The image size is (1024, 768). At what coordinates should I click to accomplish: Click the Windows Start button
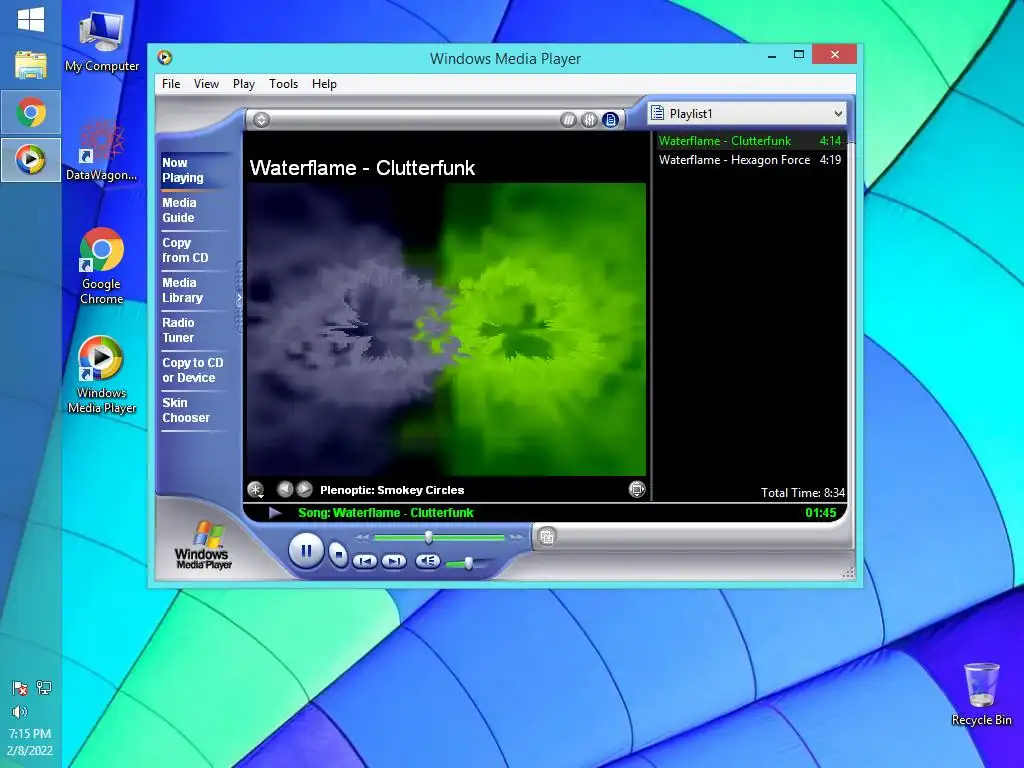click(31, 20)
